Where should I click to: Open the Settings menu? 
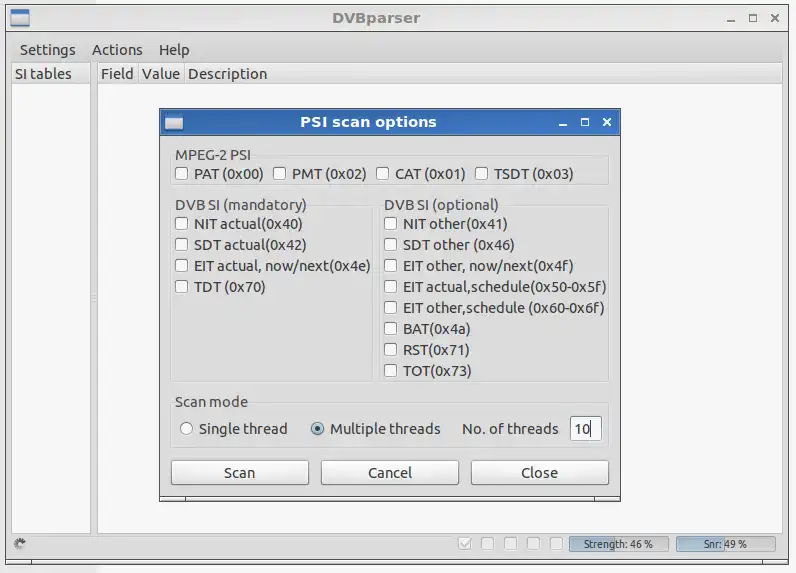(47, 50)
